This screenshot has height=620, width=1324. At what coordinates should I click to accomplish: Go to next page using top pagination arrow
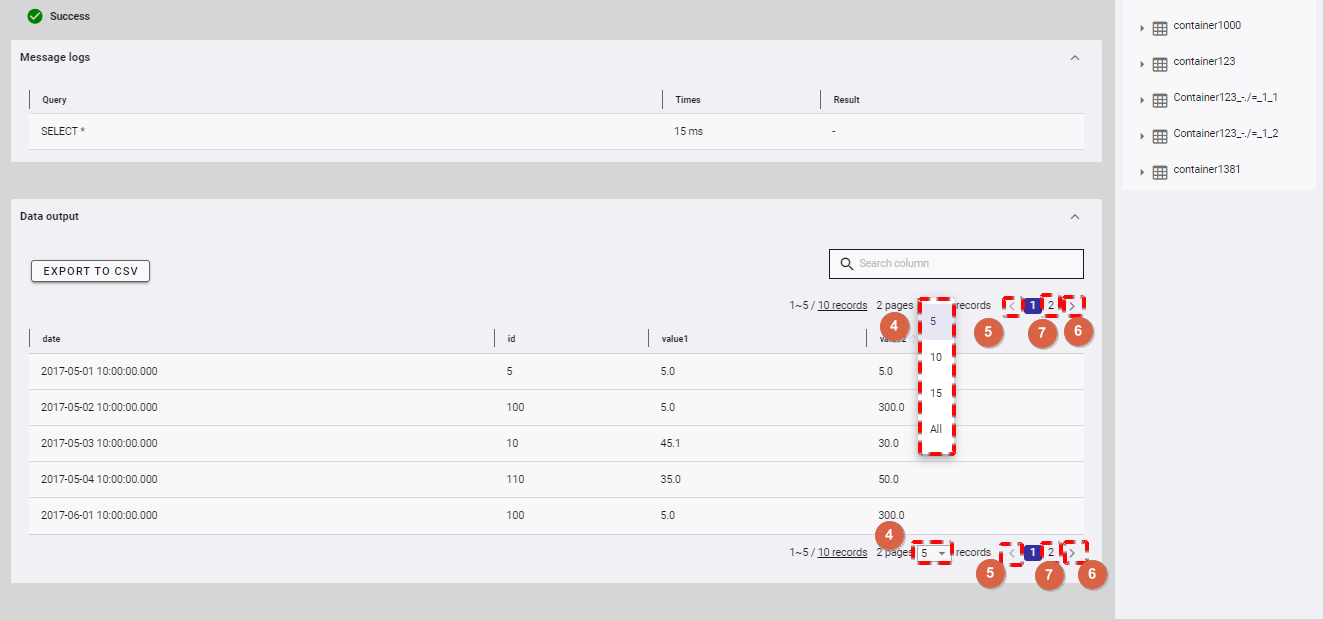point(1072,305)
